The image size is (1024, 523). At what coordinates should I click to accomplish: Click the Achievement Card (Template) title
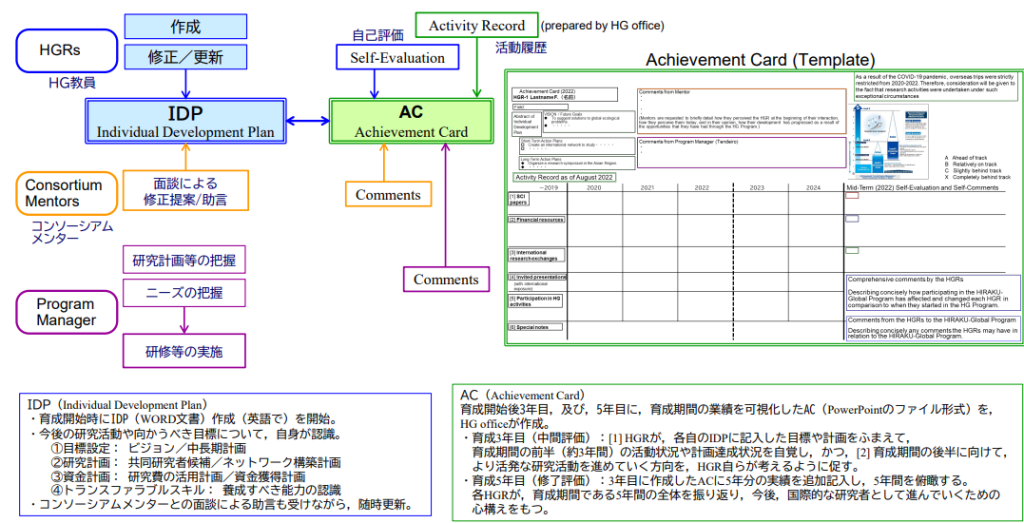[760, 60]
